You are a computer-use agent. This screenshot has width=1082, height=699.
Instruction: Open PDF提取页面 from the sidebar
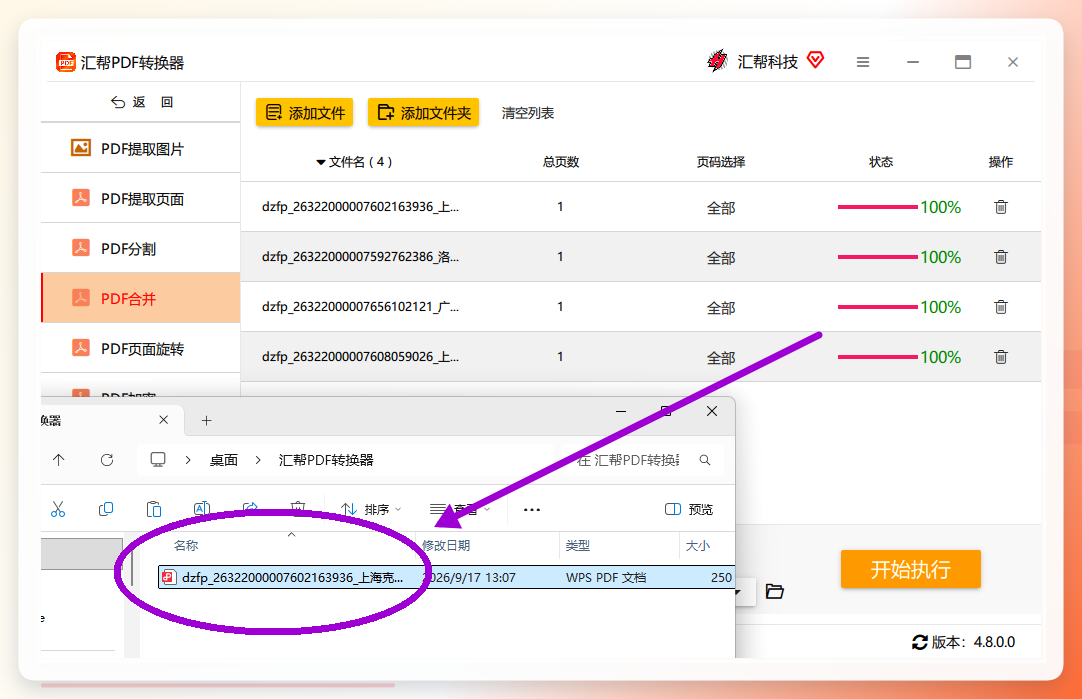pos(141,199)
